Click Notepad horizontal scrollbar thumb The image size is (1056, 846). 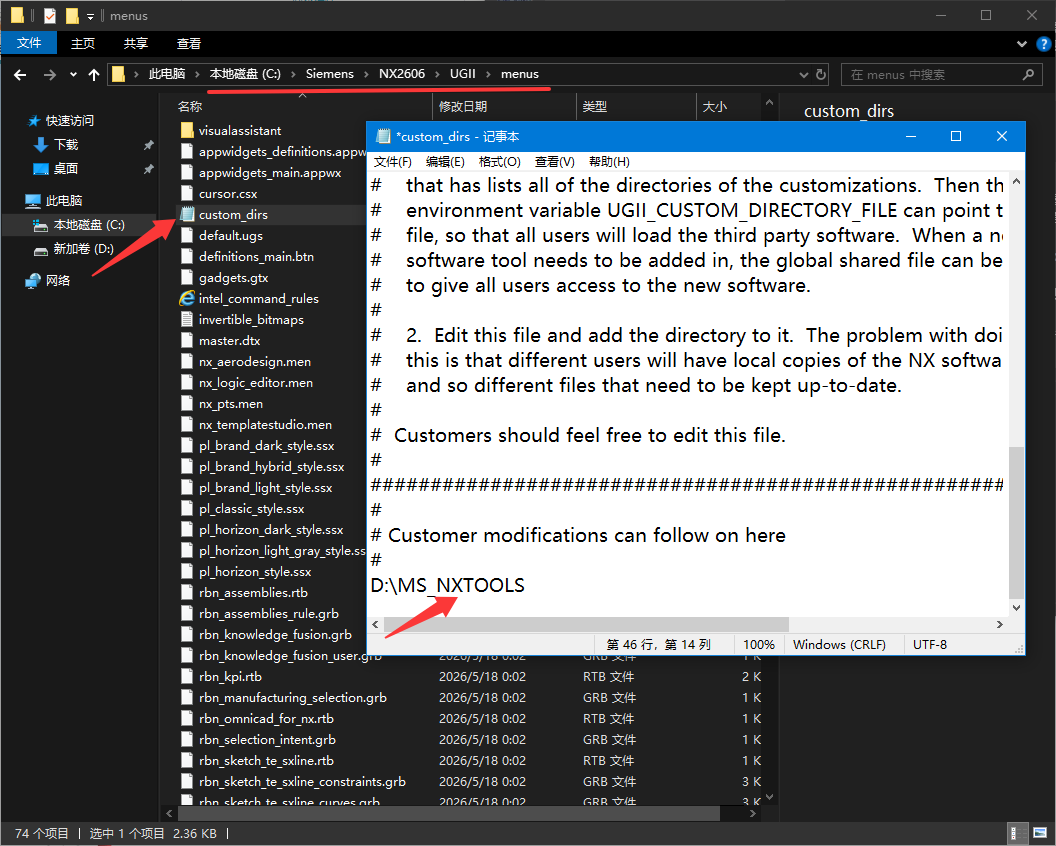(x=587, y=624)
